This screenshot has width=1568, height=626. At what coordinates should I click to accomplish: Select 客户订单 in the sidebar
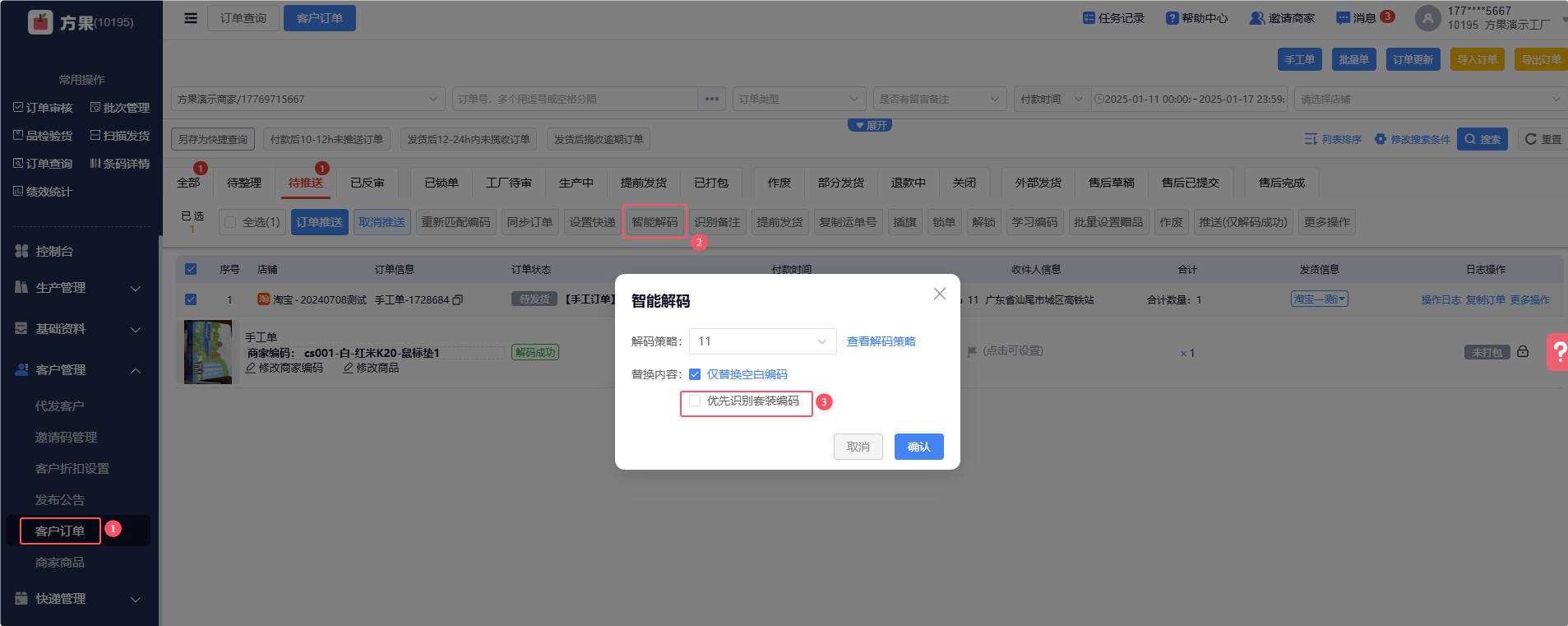[60, 531]
